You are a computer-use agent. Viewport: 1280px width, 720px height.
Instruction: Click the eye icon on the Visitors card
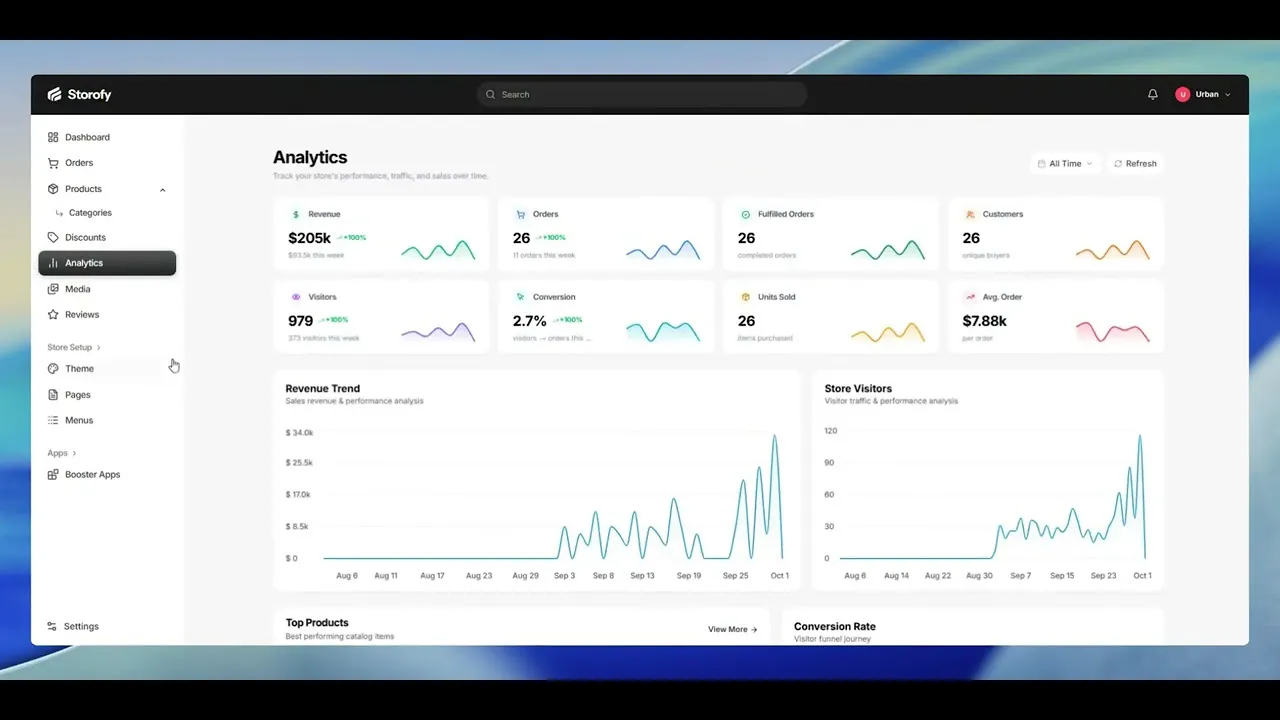[295, 297]
